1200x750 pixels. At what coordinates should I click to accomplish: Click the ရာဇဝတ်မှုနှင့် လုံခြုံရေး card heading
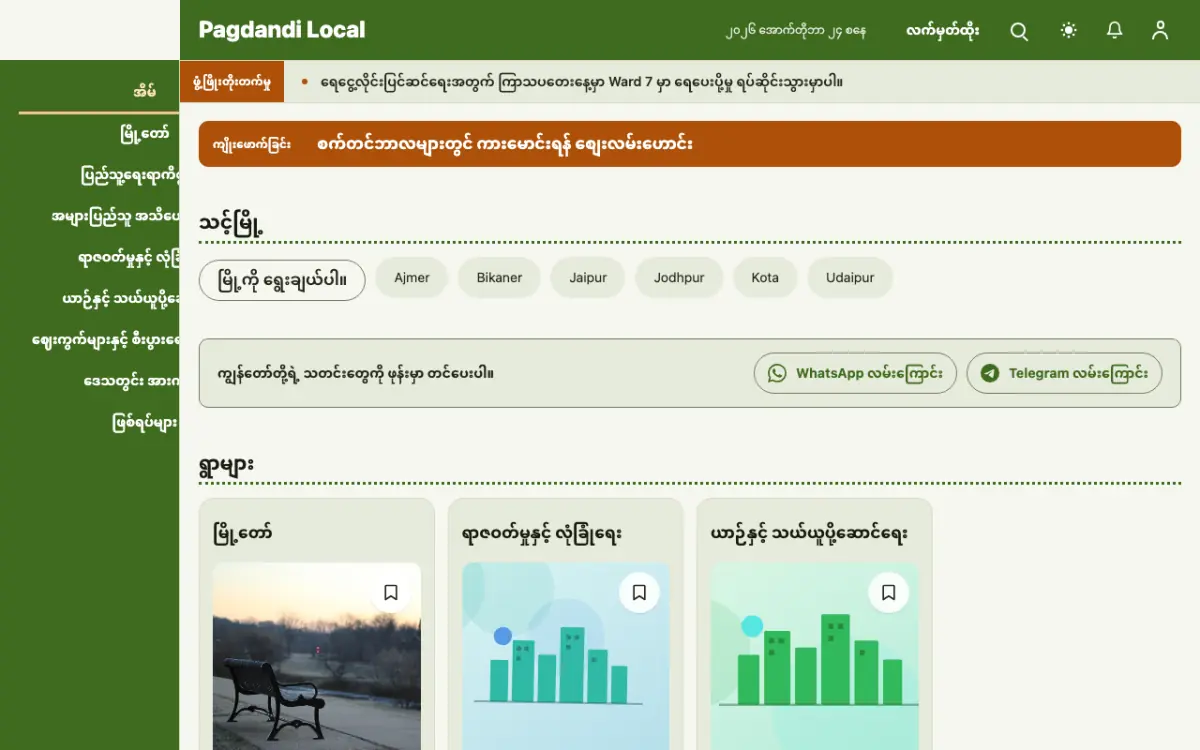(541, 534)
